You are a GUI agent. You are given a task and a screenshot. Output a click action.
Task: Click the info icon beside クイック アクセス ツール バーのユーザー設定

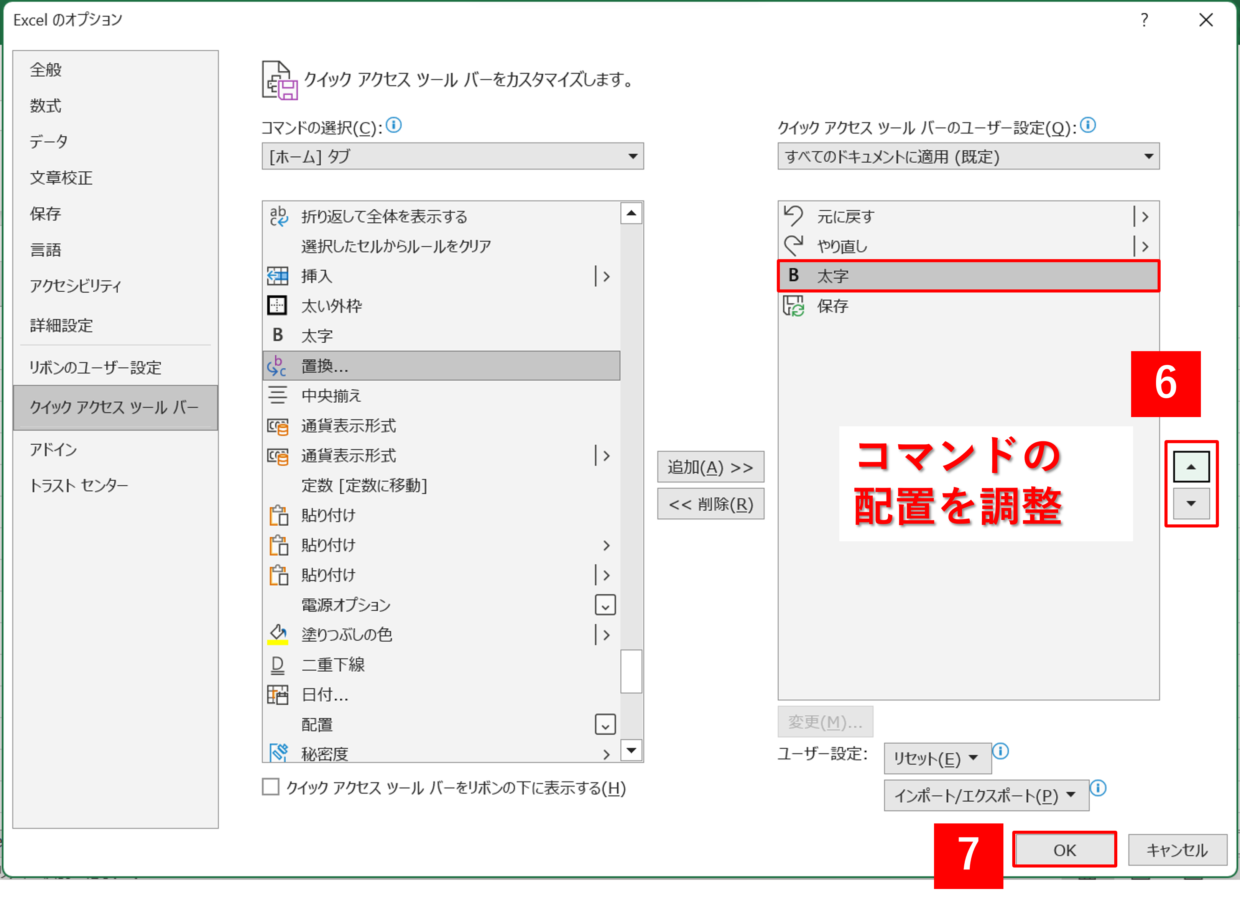(x=1088, y=126)
